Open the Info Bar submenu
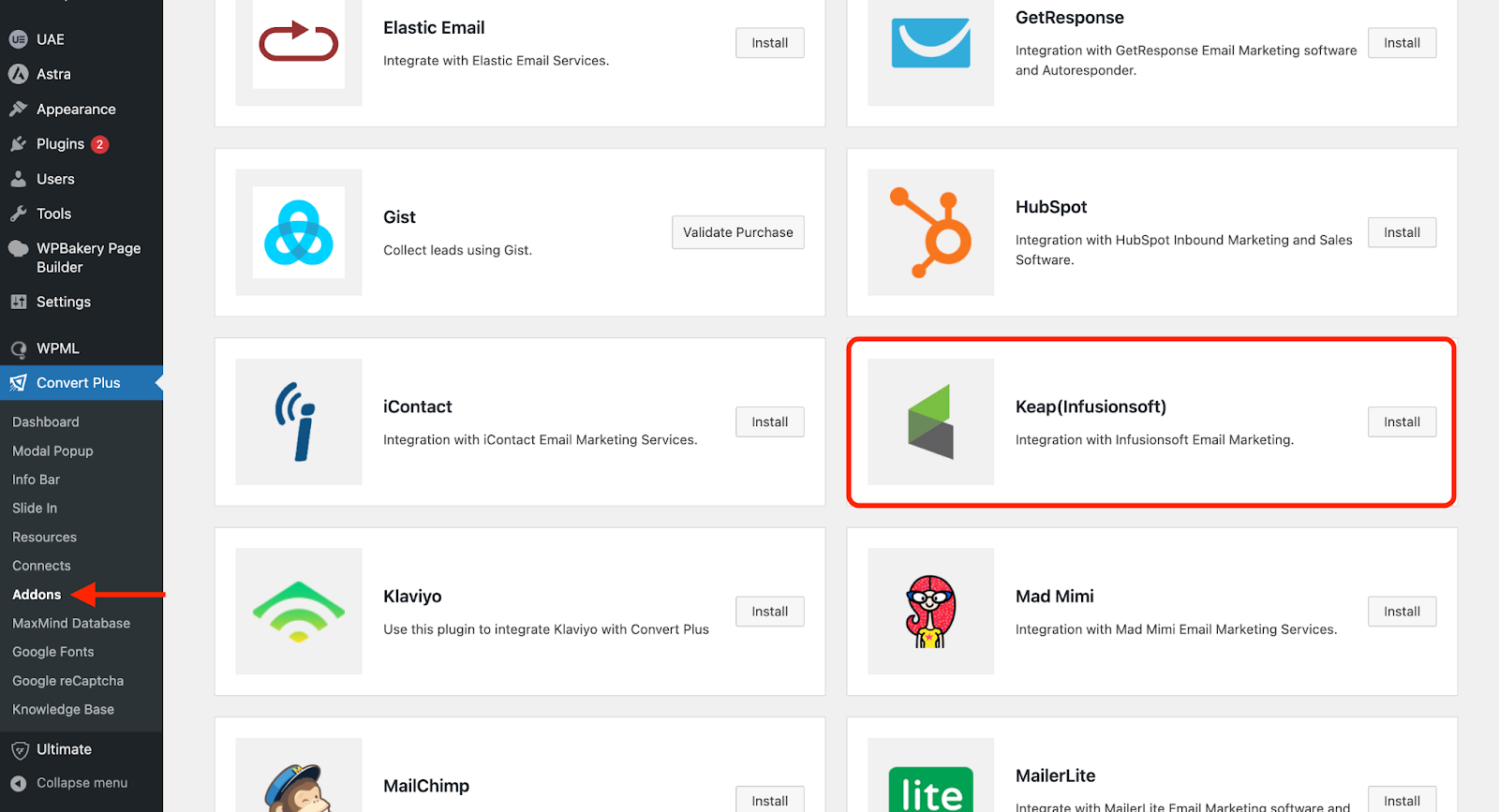Viewport: 1499px width, 812px height. pyautogui.click(x=36, y=480)
